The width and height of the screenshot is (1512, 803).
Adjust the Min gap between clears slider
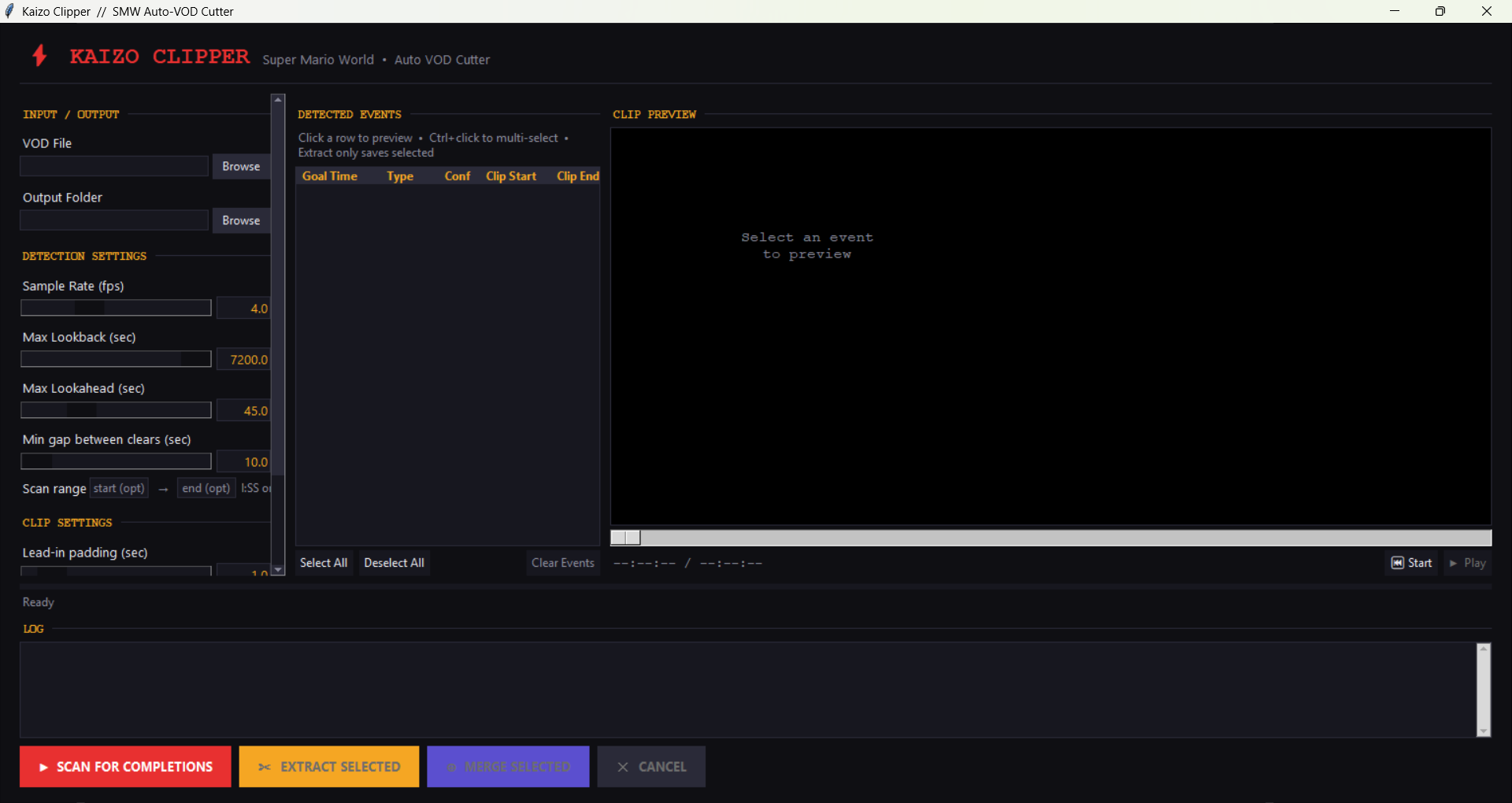pos(116,461)
